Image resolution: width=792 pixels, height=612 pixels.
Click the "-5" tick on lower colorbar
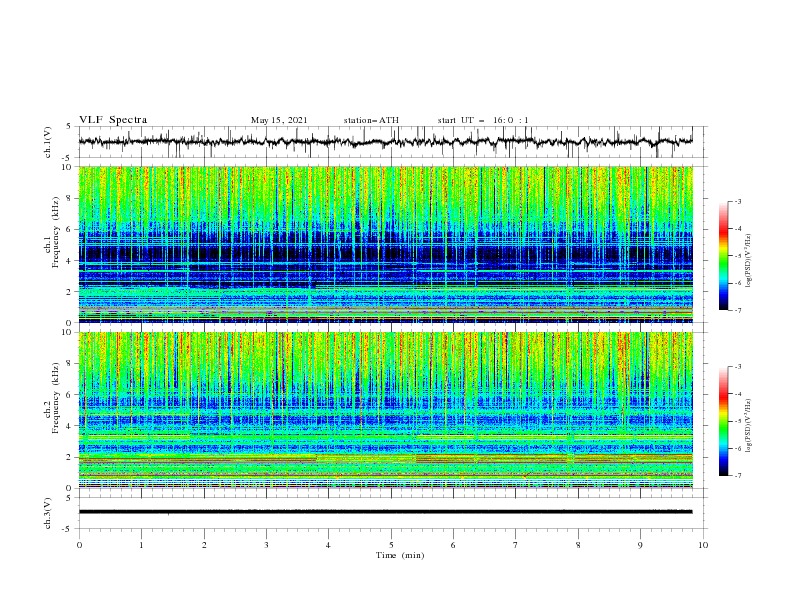click(738, 421)
